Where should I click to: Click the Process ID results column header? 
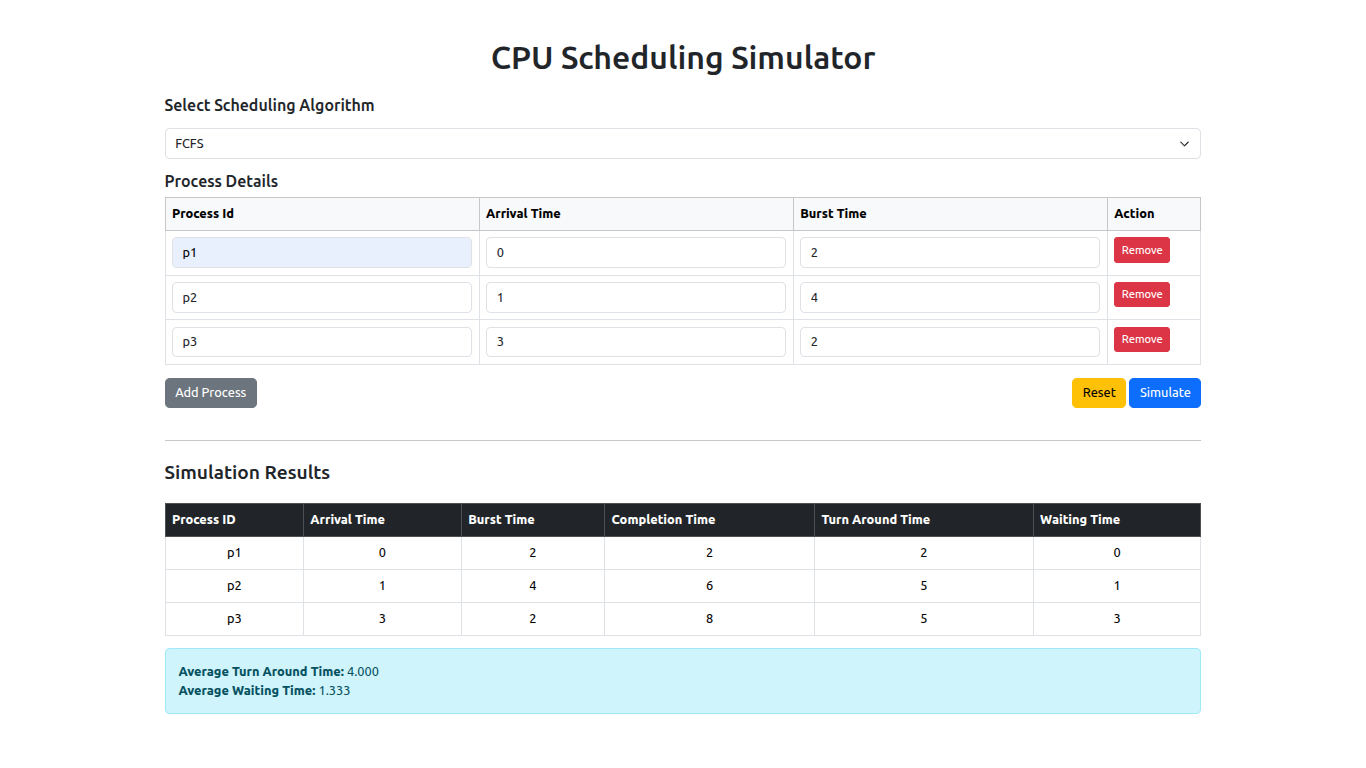click(234, 520)
